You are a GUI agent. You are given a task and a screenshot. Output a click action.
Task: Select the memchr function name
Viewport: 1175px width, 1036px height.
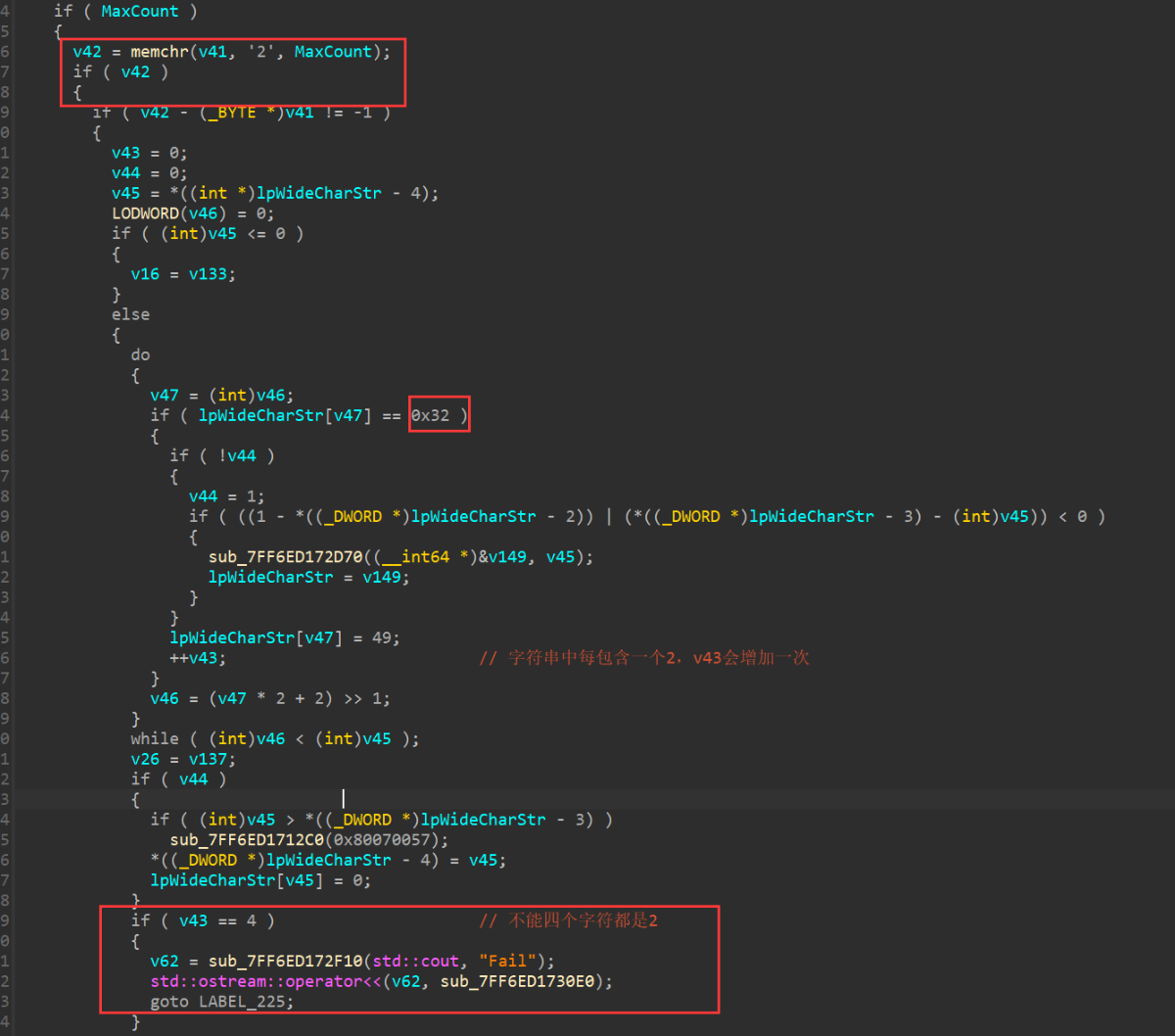pyautogui.click(x=160, y=52)
